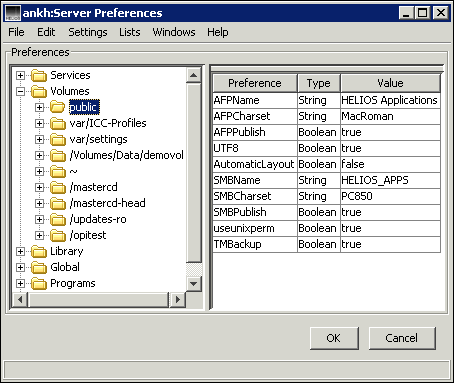Click tree scrollbar up arrow
Image resolution: width=454 pixels, height=383 pixels.
point(193,75)
